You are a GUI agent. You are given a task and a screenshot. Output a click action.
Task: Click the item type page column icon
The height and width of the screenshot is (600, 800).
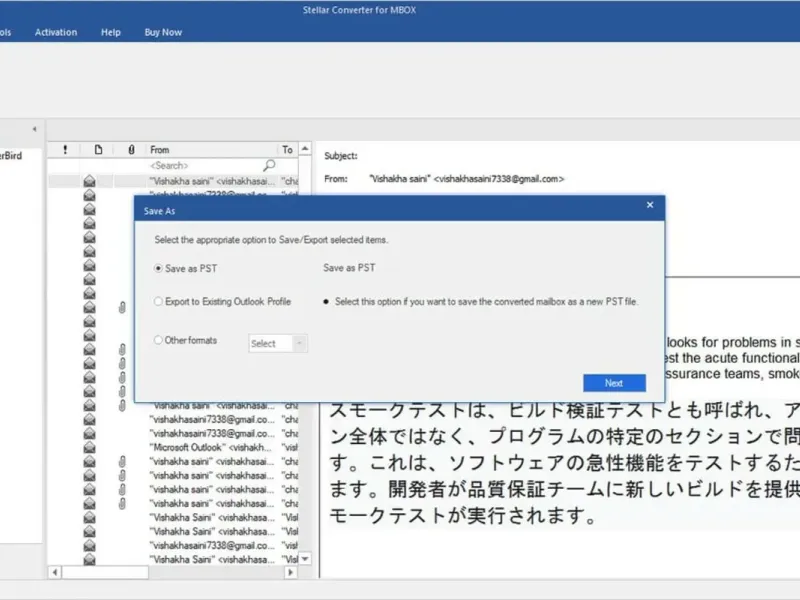click(x=98, y=149)
